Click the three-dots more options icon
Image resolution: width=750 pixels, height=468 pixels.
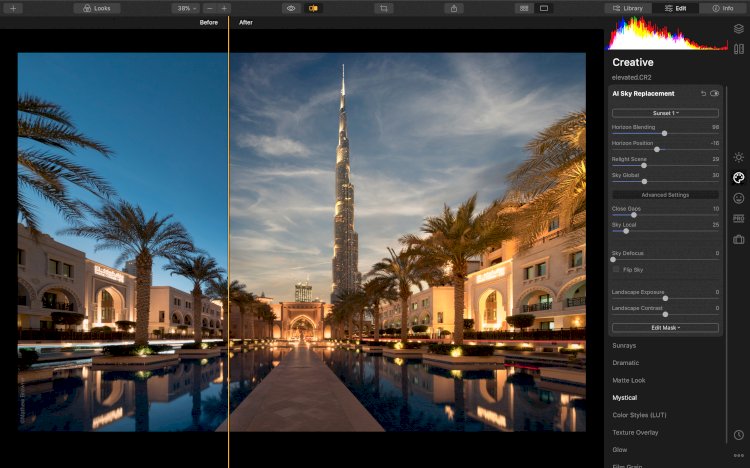739,456
